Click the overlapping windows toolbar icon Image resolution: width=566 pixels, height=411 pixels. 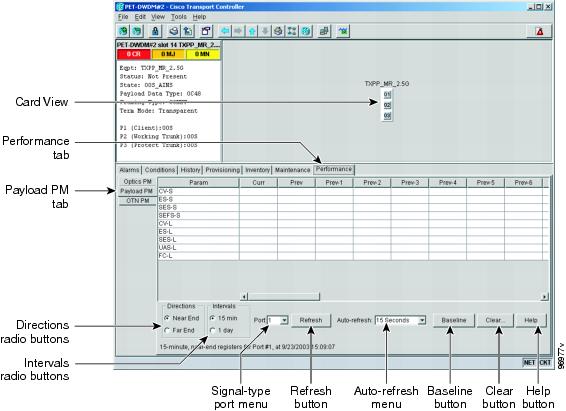tap(324, 31)
